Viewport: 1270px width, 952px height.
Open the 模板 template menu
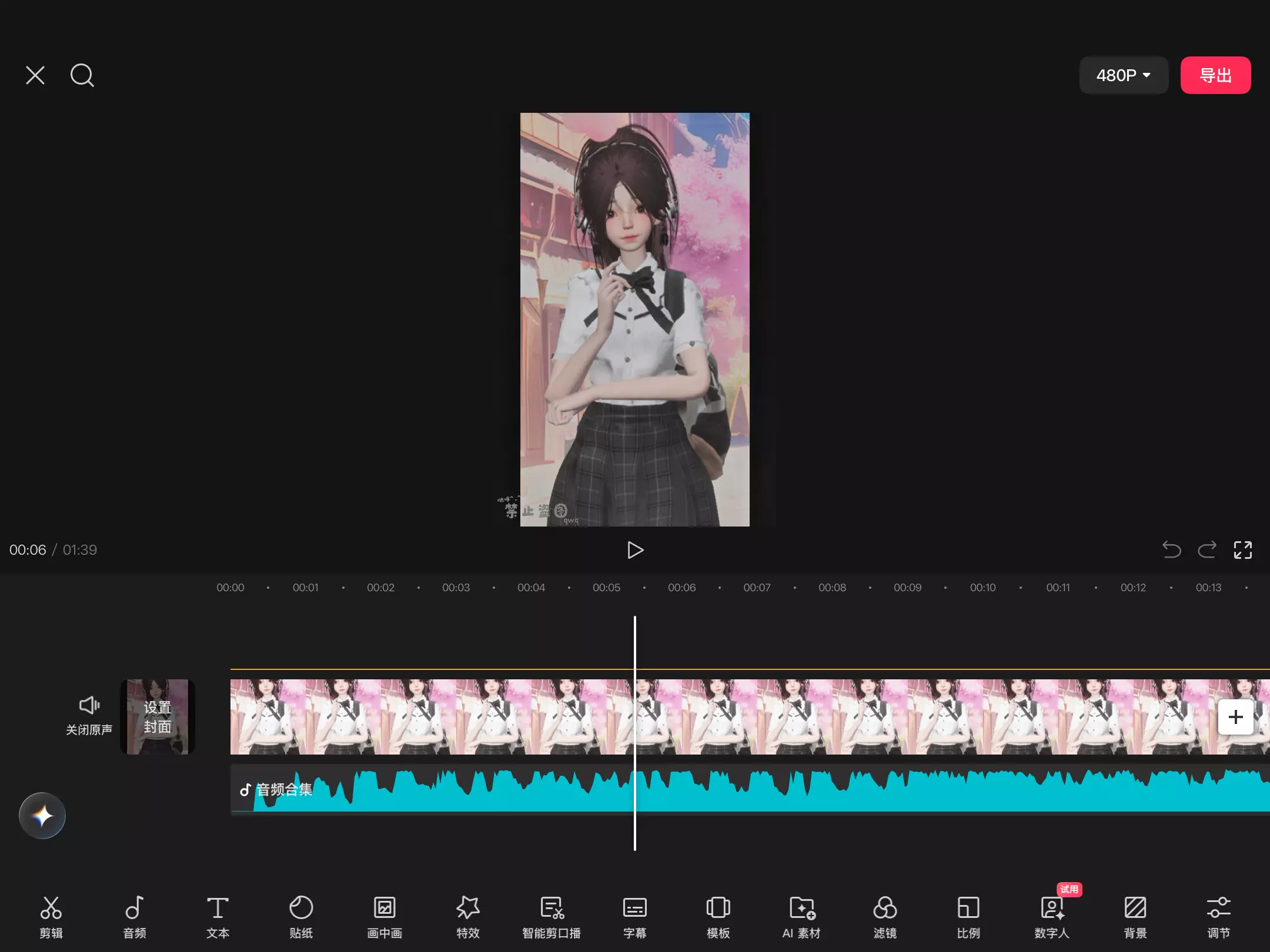[x=718, y=916]
